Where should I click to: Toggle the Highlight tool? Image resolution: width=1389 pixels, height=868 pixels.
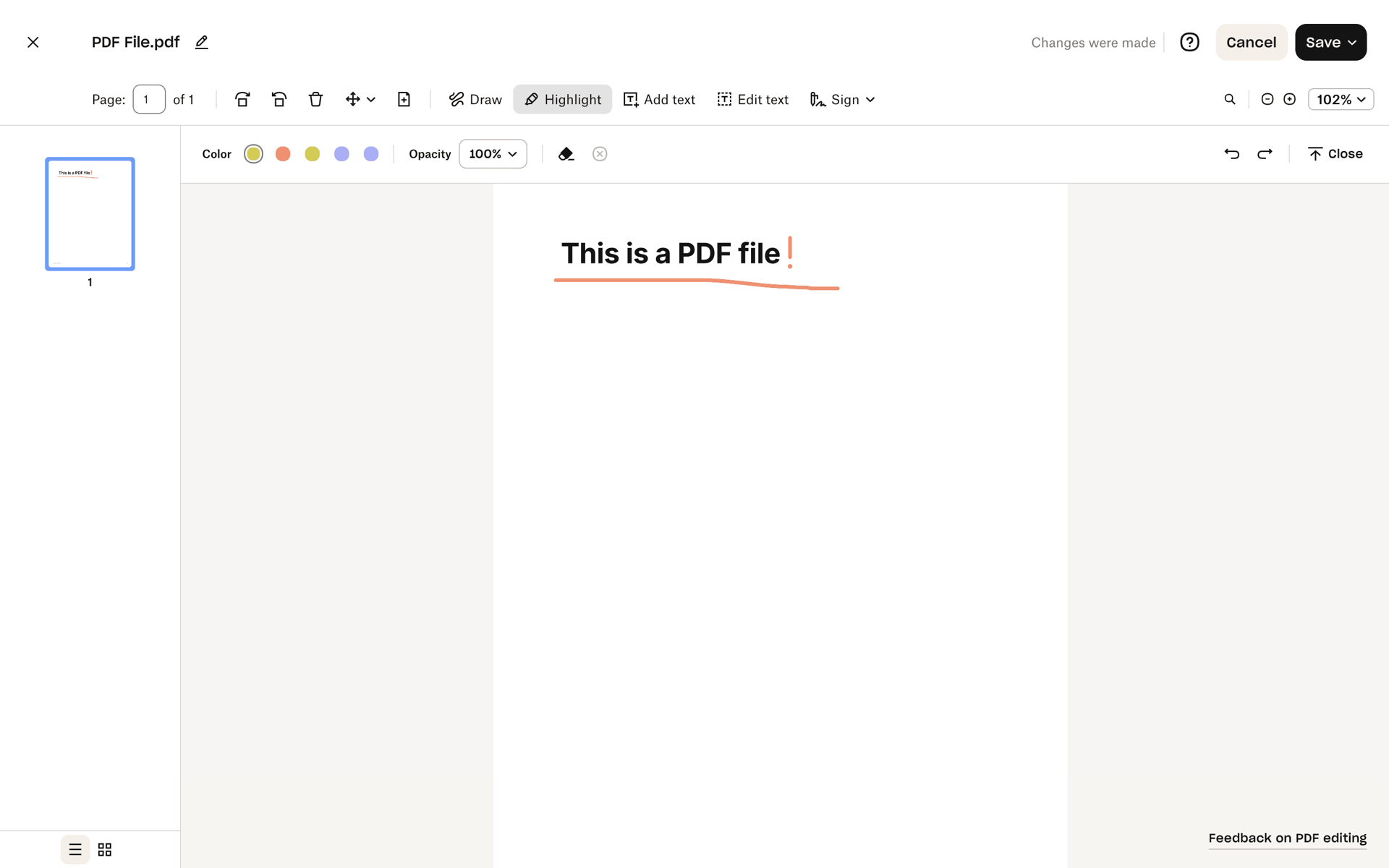(x=563, y=100)
